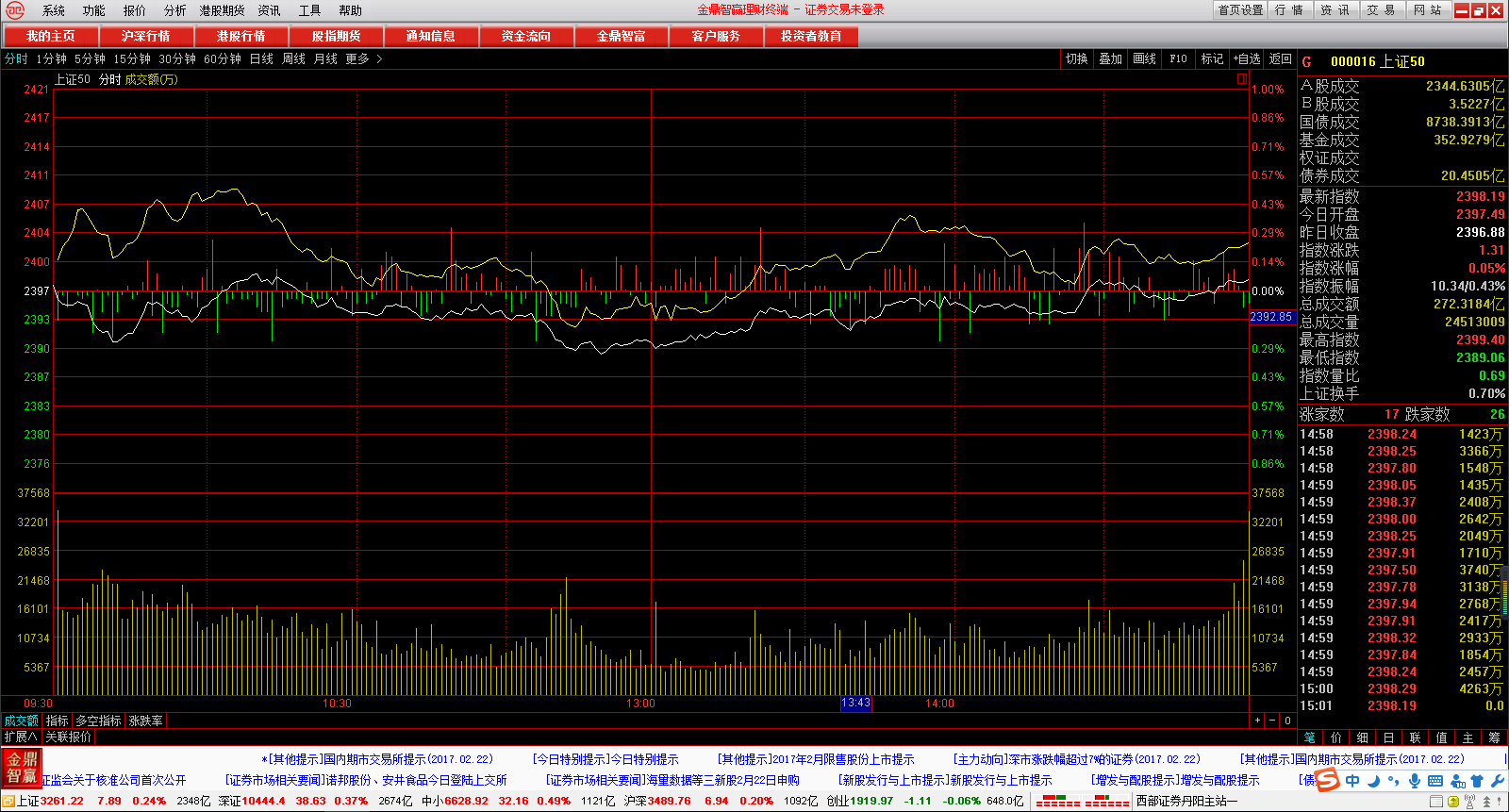Switch to 成交额 indicator tab
Image resolution: width=1509 pixels, height=812 pixels.
22,721
